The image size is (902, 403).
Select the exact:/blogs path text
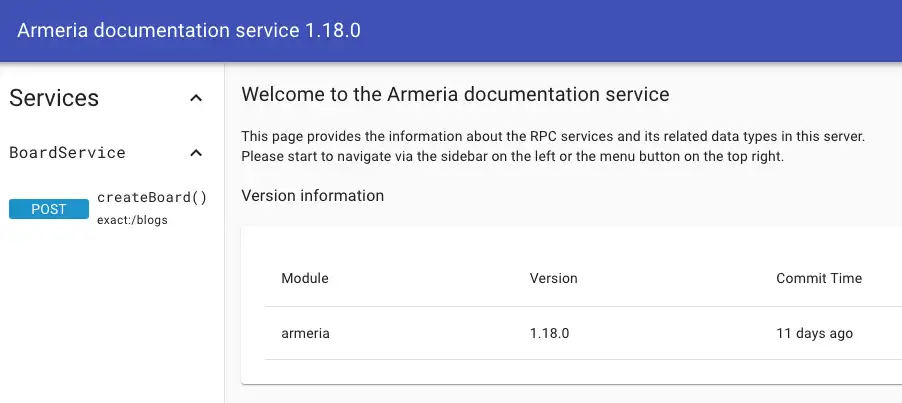pyautogui.click(x=132, y=220)
